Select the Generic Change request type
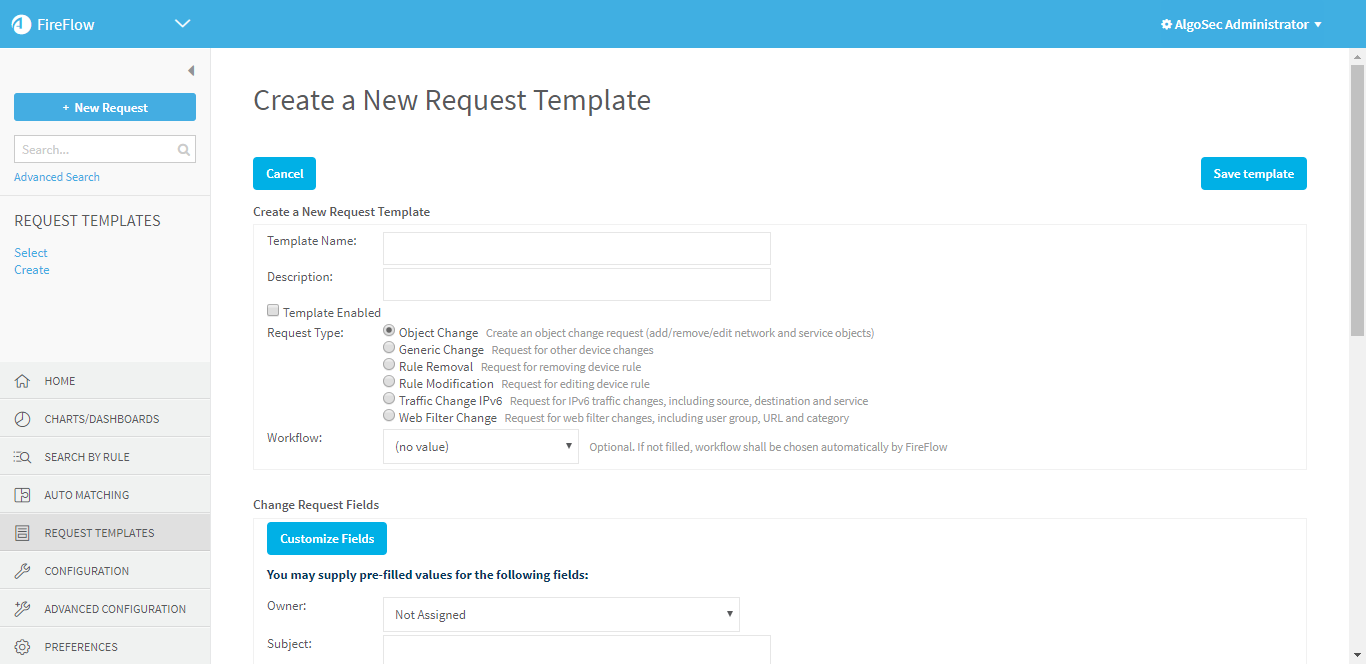This screenshot has height=664, width=1366. coord(389,348)
